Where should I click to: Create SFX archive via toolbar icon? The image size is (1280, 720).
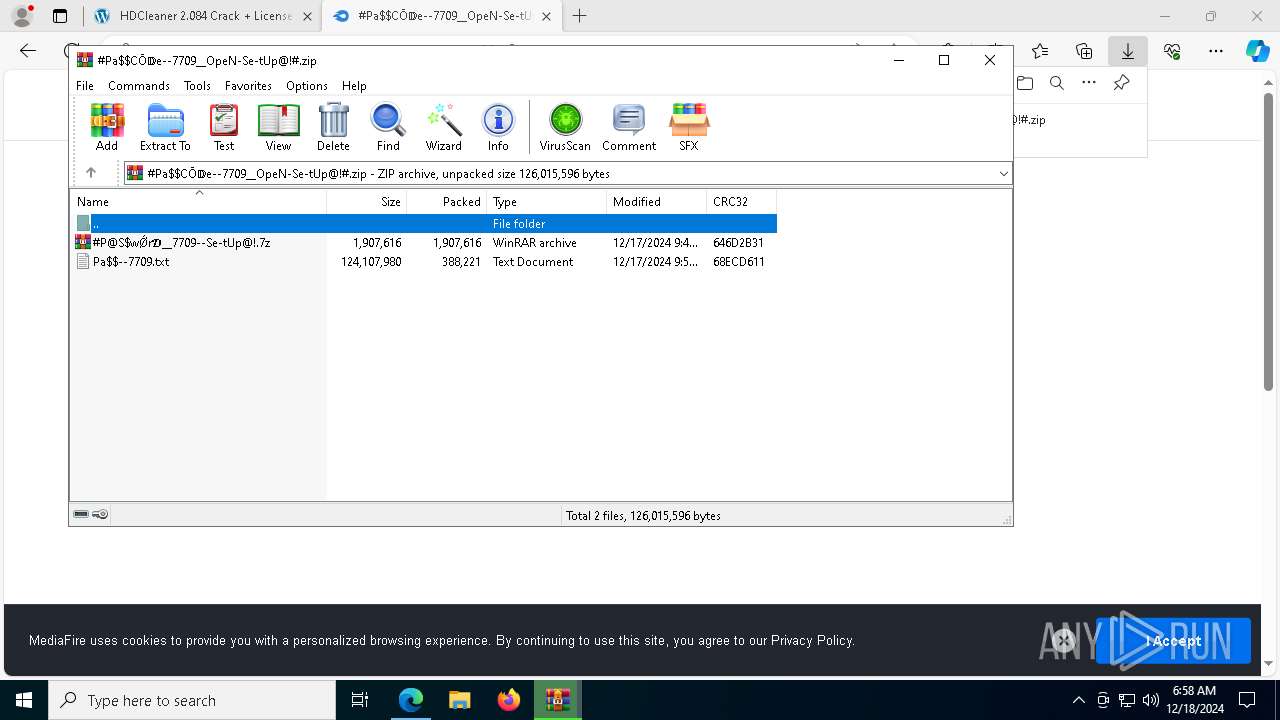tap(689, 127)
